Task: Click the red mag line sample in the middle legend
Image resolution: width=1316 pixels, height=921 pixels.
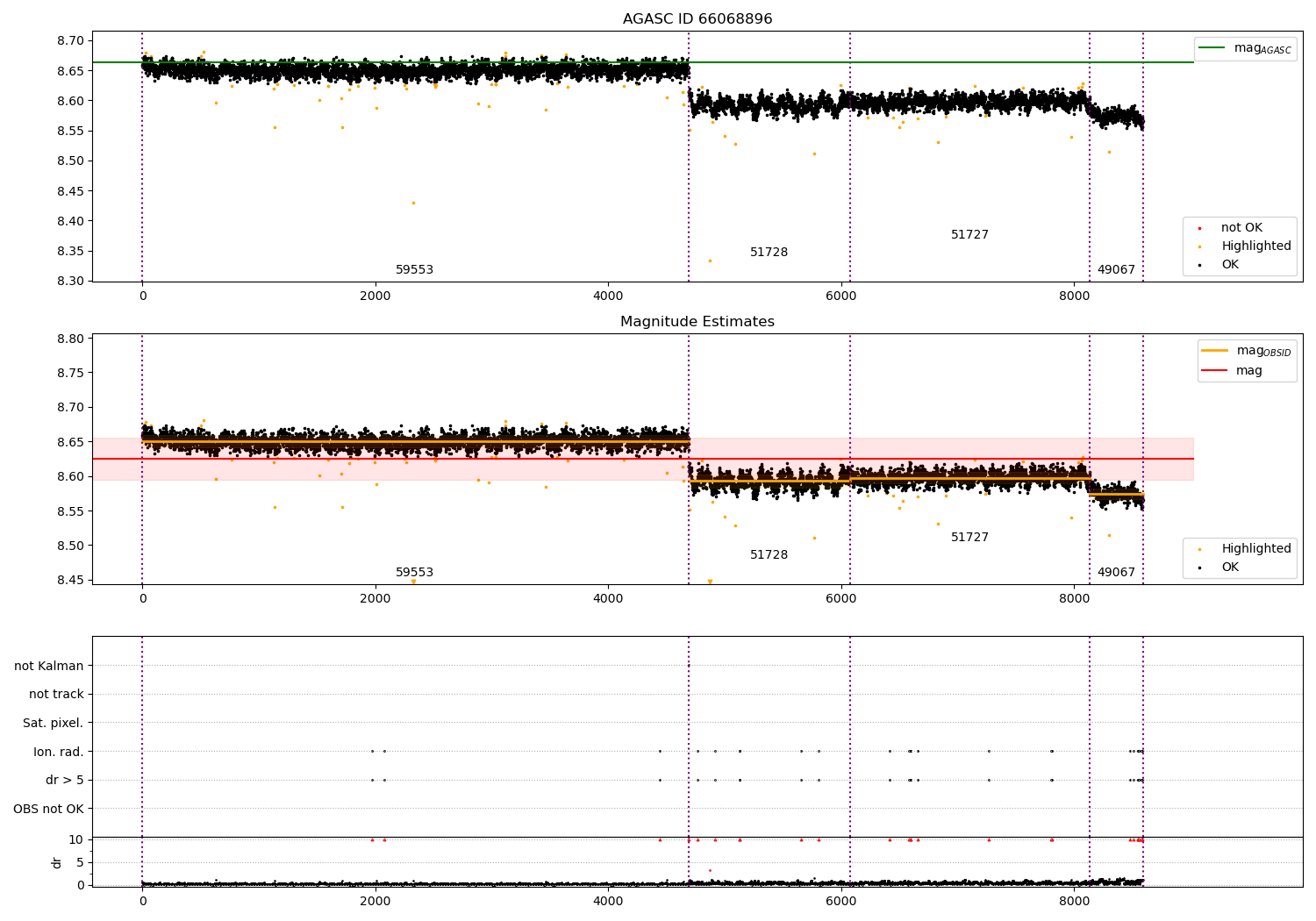Action: coord(1215,371)
